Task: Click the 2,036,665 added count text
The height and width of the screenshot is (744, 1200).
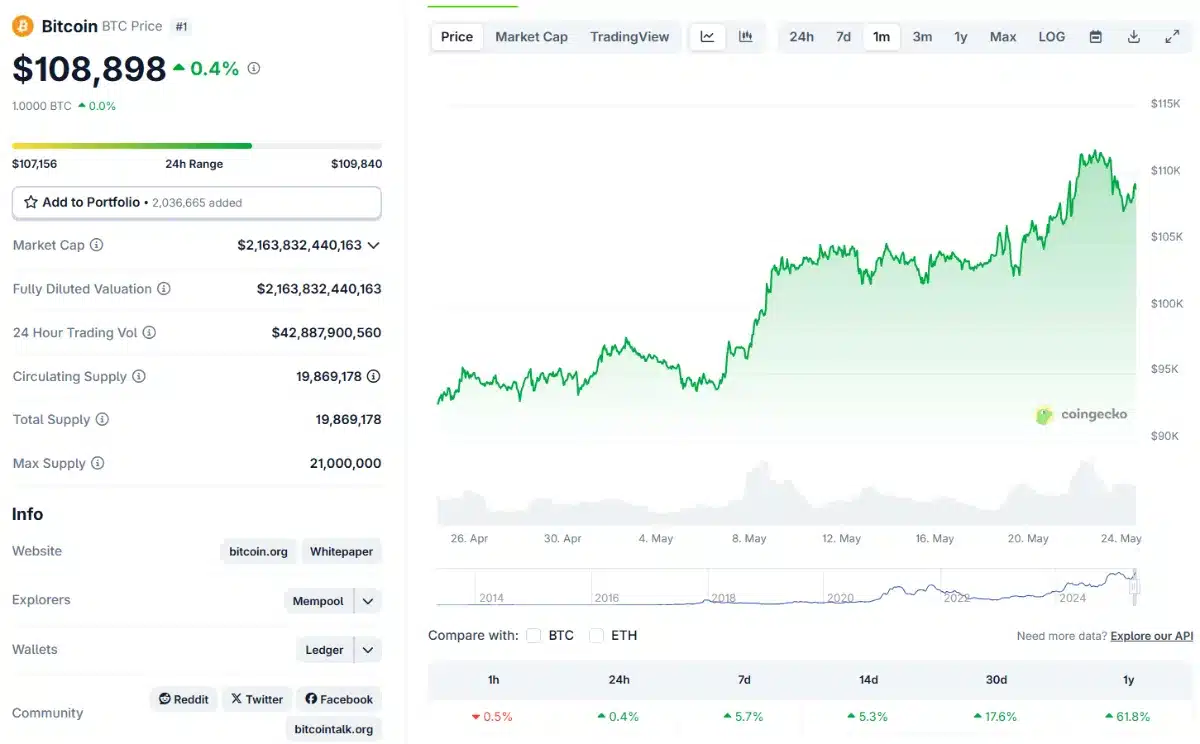Action: pos(197,203)
